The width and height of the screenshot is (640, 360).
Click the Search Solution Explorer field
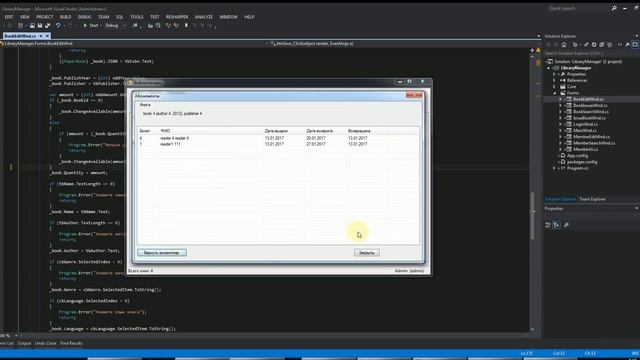(591, 53)
